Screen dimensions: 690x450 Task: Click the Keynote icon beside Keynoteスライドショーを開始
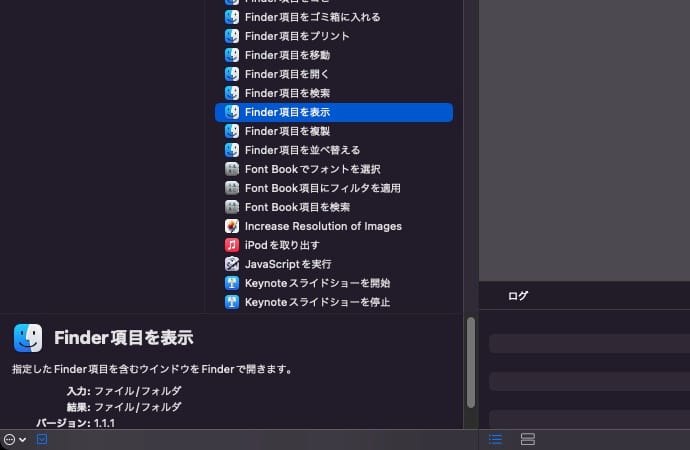click(x=232, y=283)
